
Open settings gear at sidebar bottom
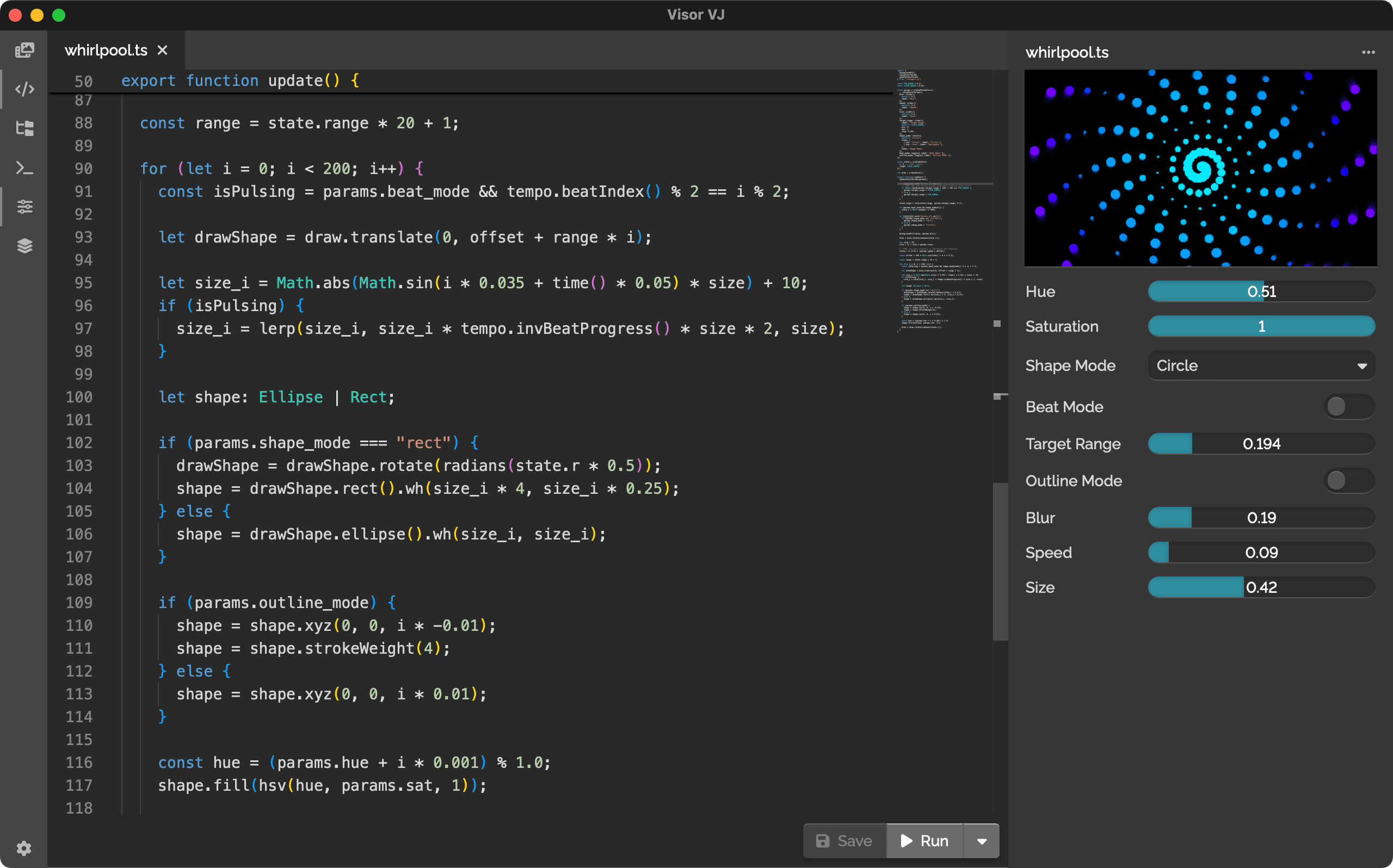24,848
